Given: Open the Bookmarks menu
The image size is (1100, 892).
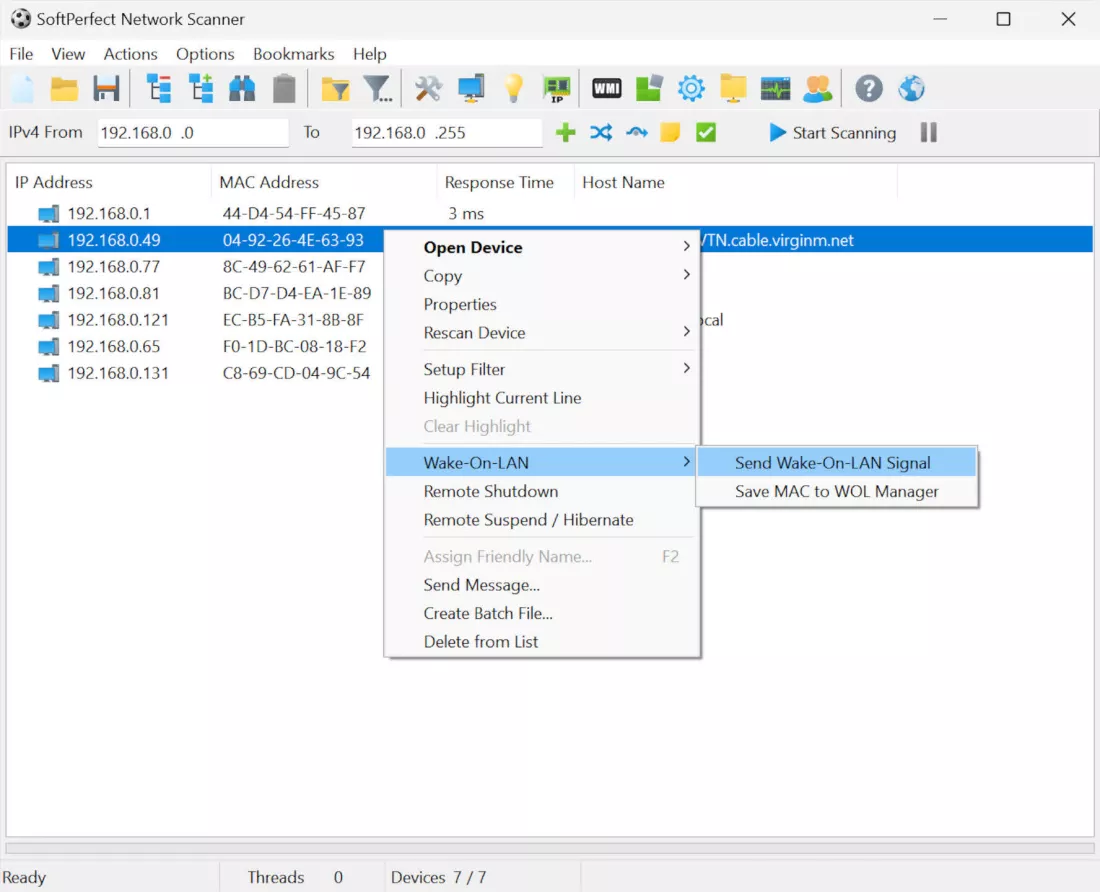Looking at the screenshot, I should pos(293,54).
